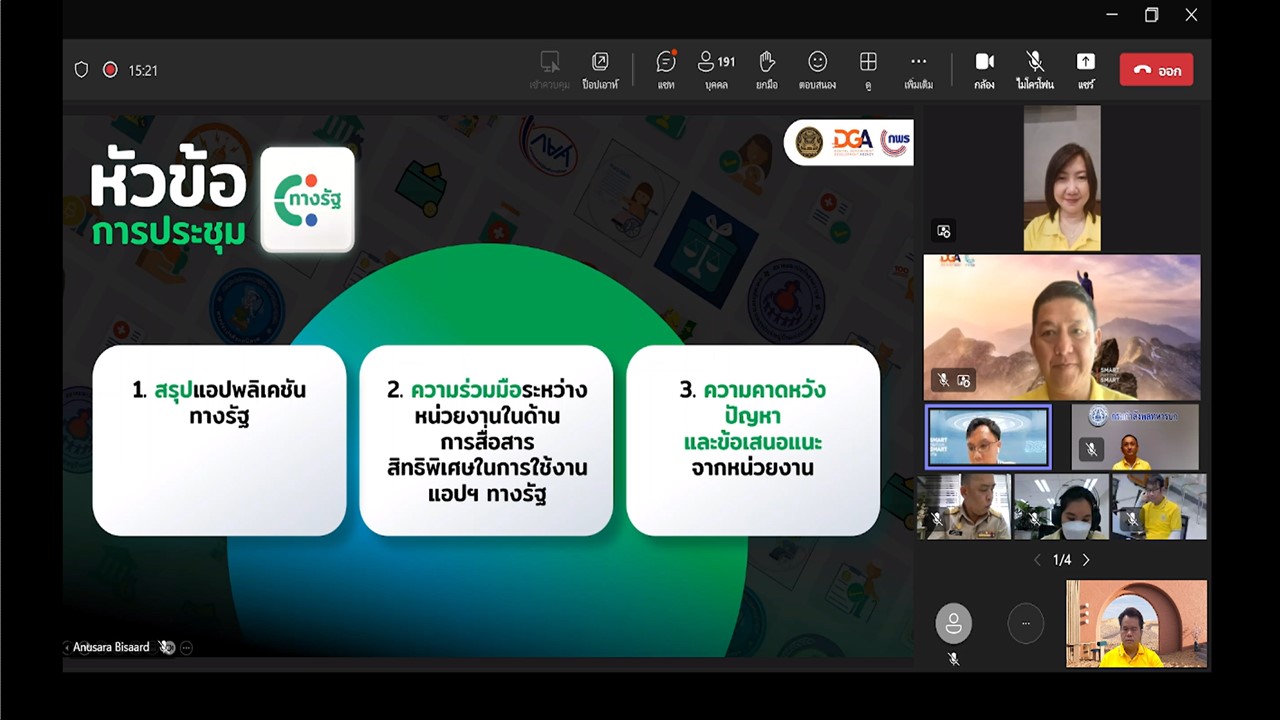Minimize the Teams meeting window
Image resolution: width=1280 pixels, height=720 pixels.
click(x=1112, y=15)
